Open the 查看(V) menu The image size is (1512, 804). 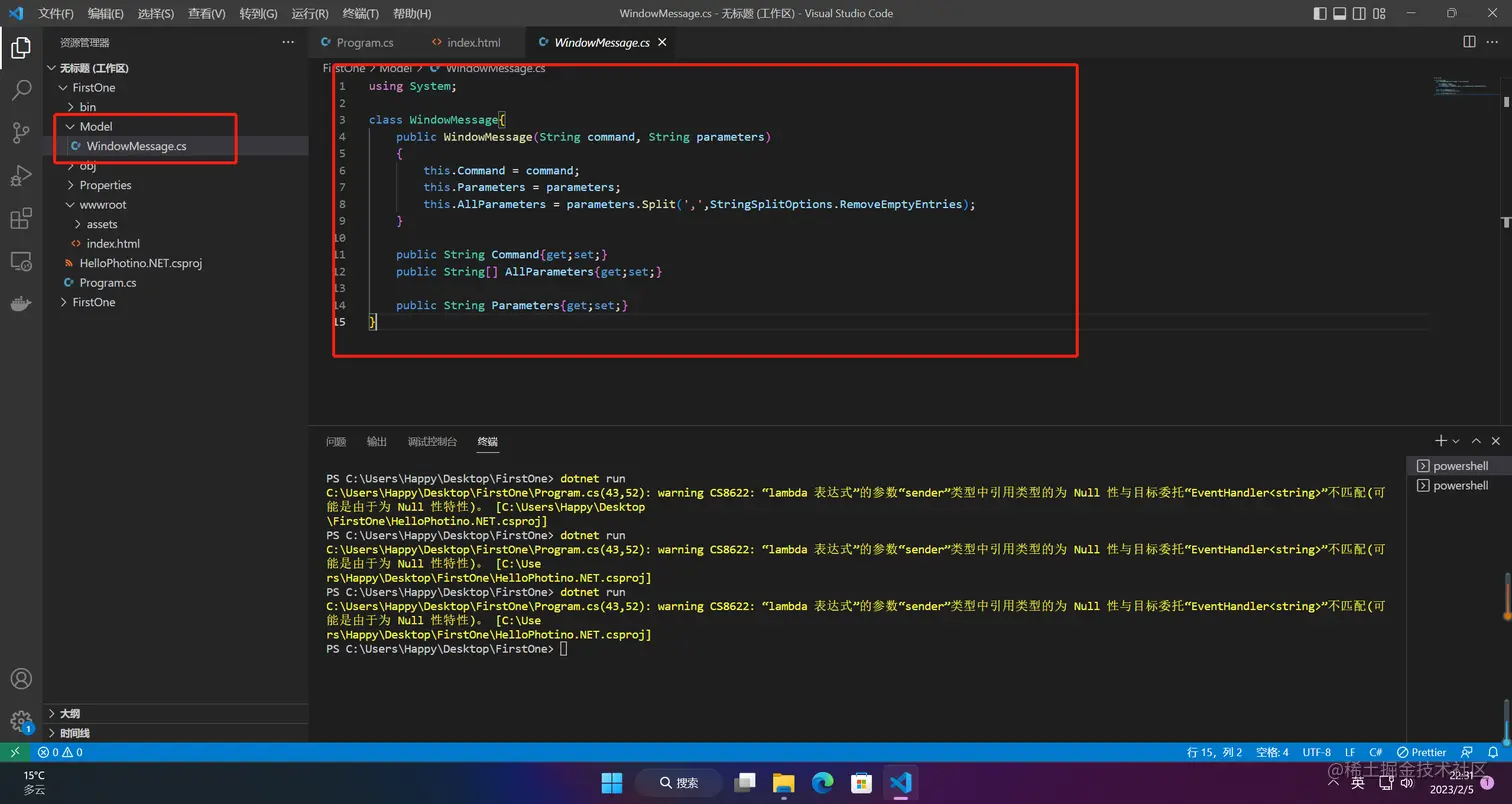pyautogui.click(x=206, y=13)
